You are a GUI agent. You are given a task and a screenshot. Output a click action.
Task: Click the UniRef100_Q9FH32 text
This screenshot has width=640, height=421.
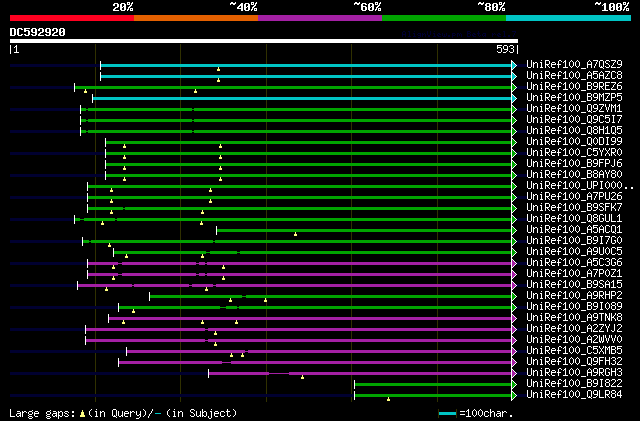[574, 362]
